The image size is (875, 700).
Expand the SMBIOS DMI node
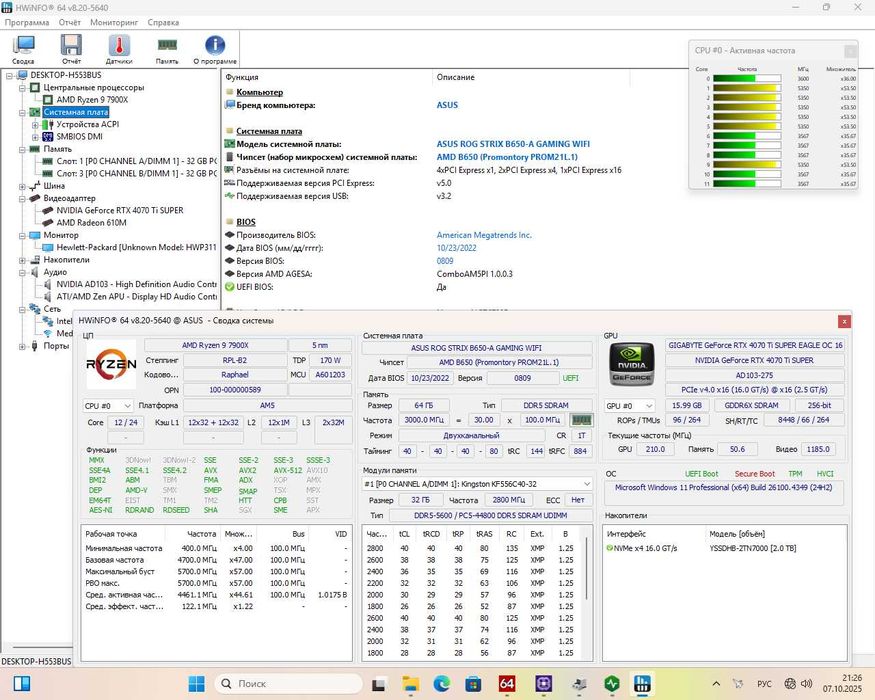click(35, 137)
